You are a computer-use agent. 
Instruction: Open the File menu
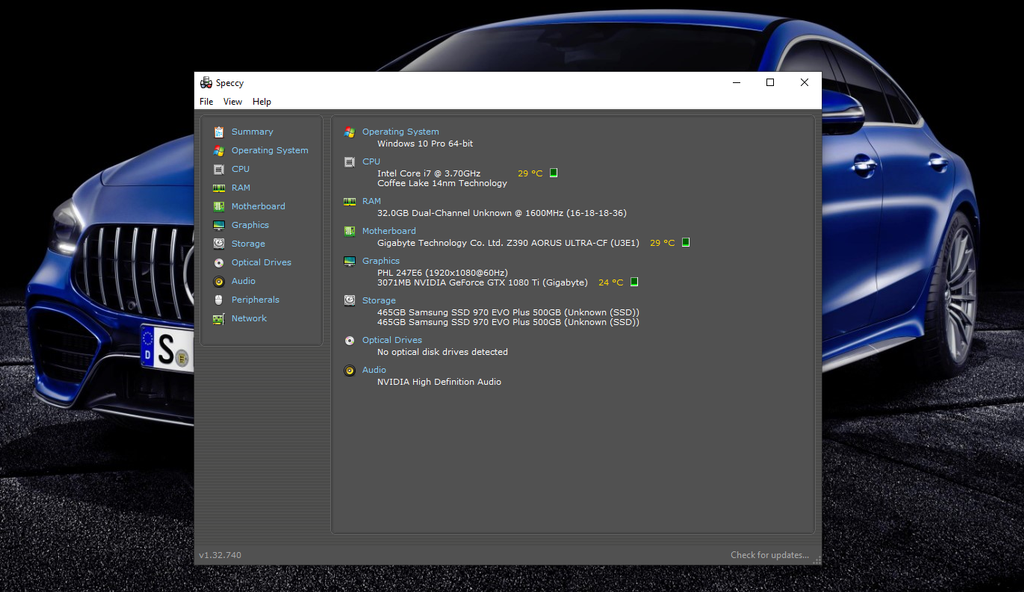click(x=206, y=102)
